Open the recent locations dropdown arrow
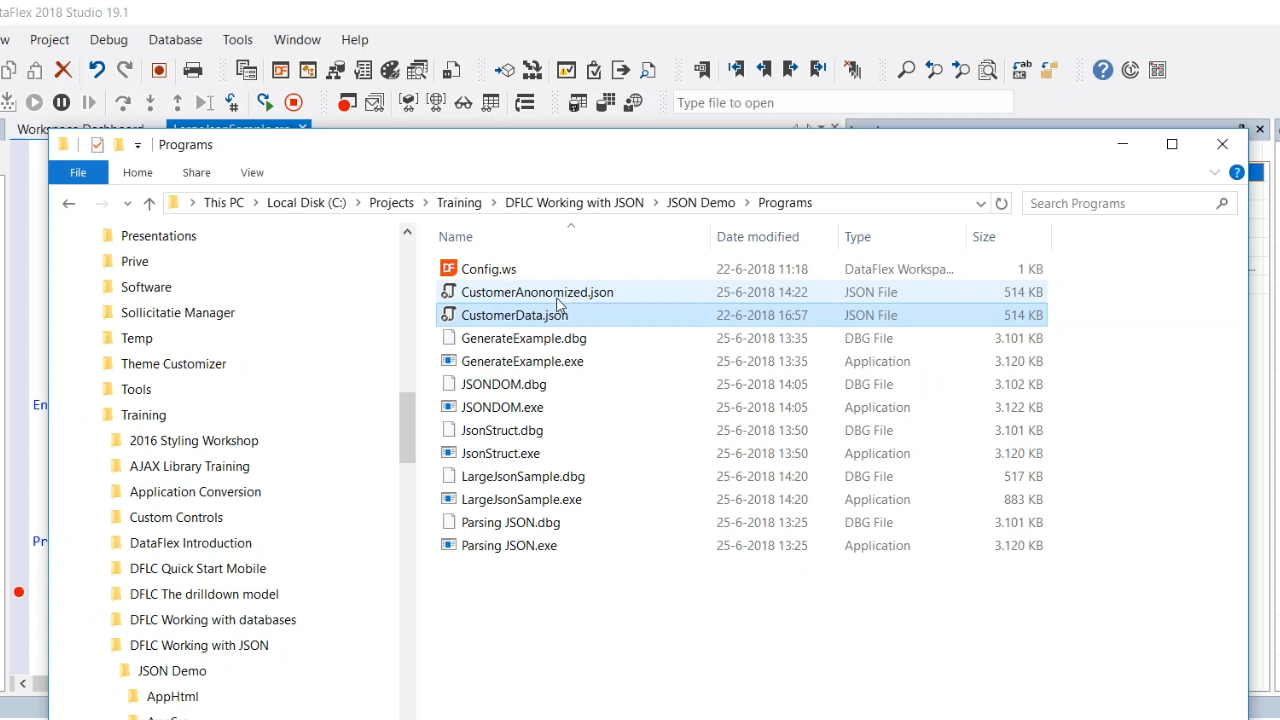The height and width of the screenshot is (720, 1280). tap(127, 204)
